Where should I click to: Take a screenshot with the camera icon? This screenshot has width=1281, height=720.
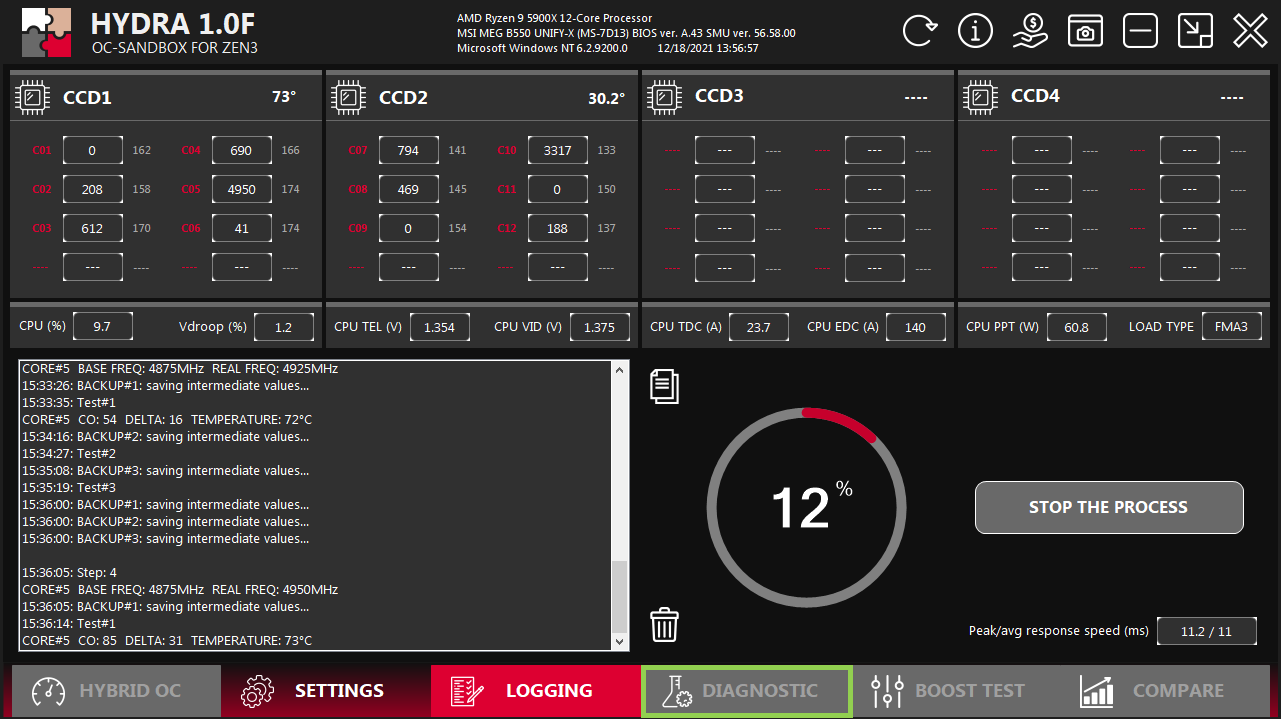click(1085, 31)
